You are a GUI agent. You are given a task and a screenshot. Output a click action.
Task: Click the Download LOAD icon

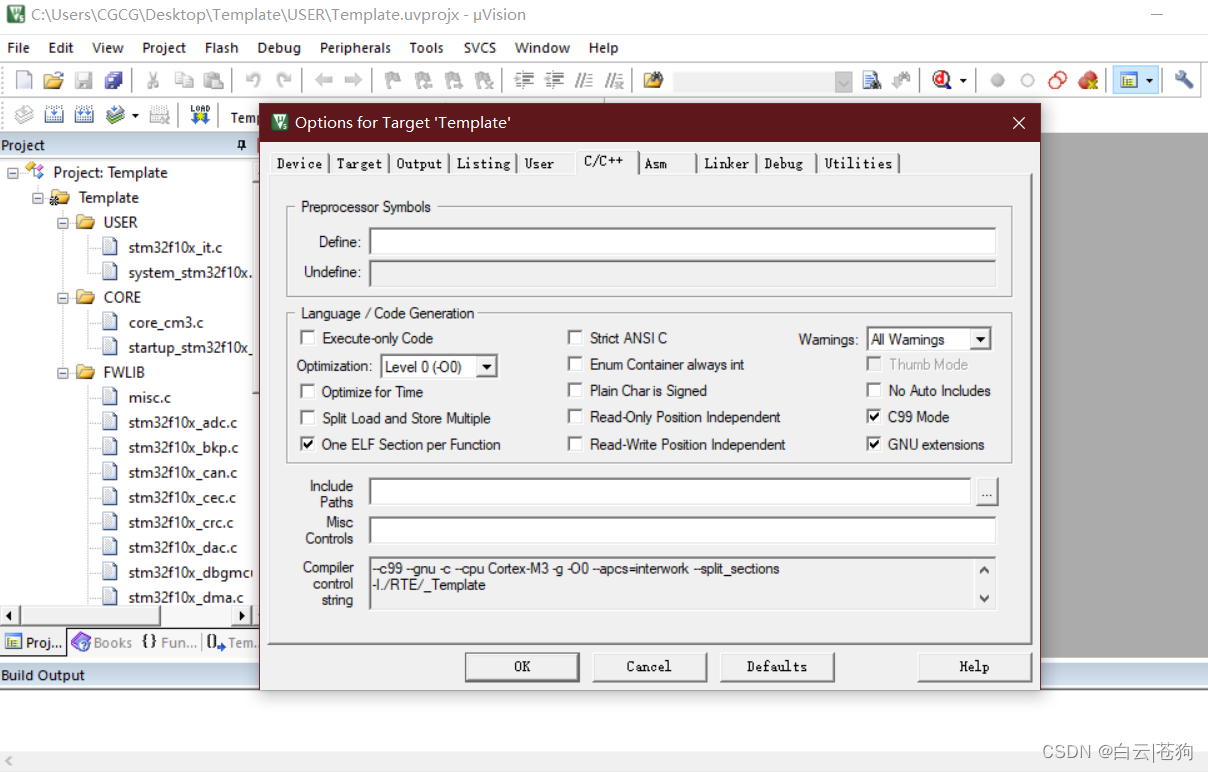(x=200, y=115)
